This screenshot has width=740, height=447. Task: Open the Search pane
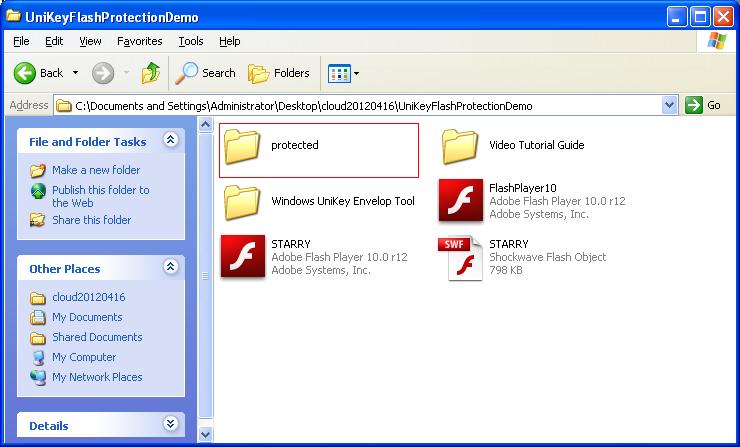(x=205, y=73)
